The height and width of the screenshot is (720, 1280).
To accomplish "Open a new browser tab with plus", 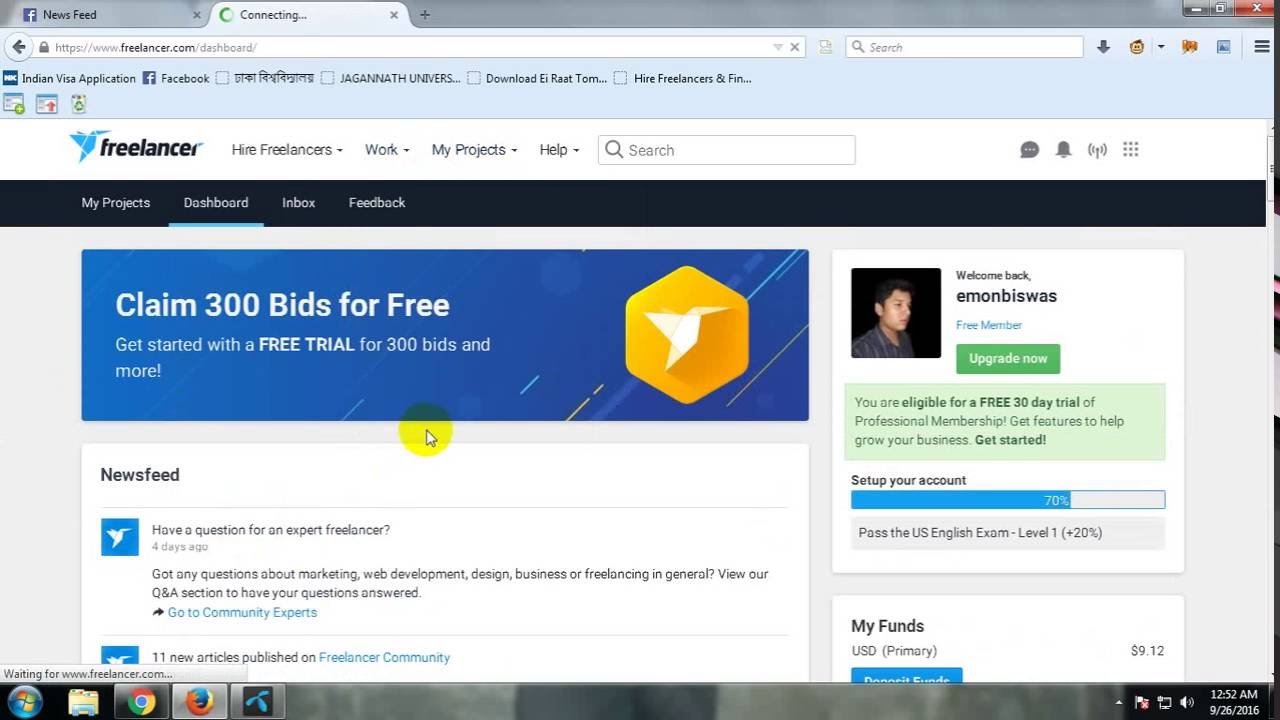I will click(x=425, y=15).
